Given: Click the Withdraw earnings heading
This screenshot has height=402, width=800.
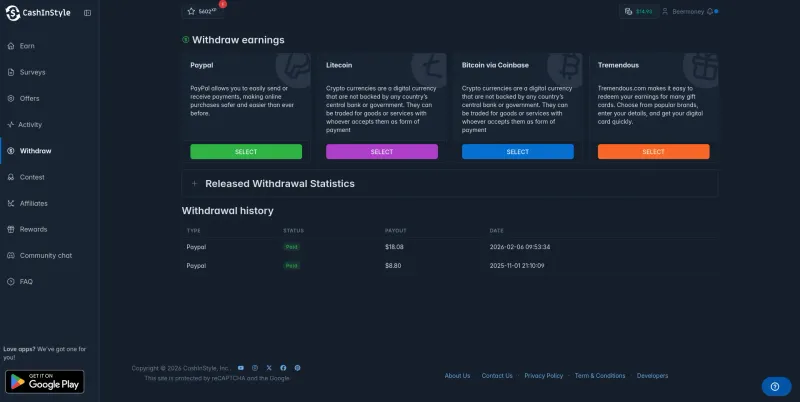Looking at the screenshot, I should [238, 40].
